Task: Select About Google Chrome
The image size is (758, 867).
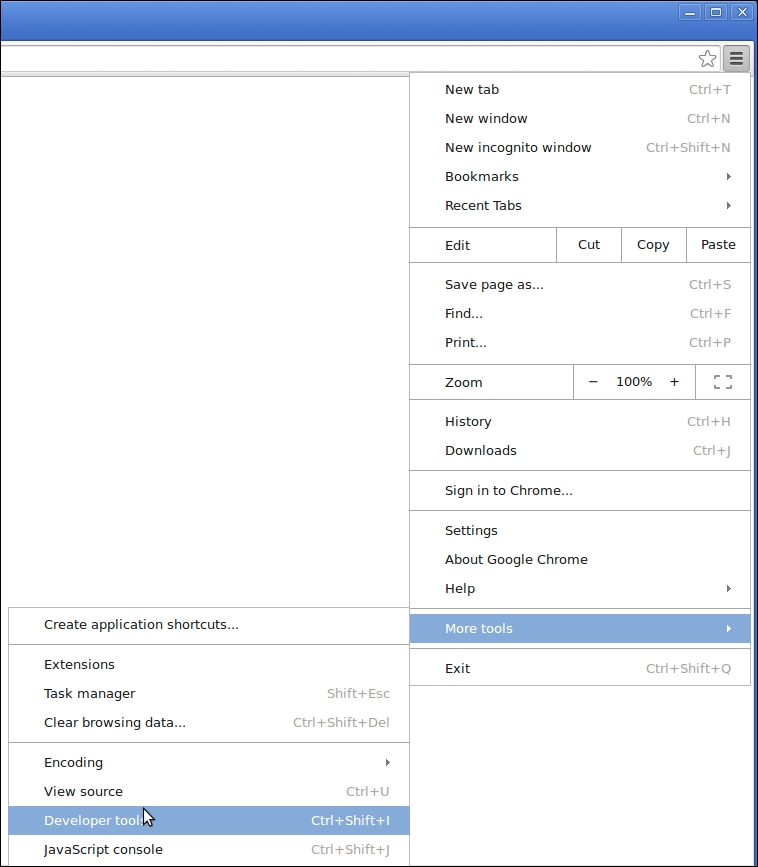Action: tap(580, 560)
